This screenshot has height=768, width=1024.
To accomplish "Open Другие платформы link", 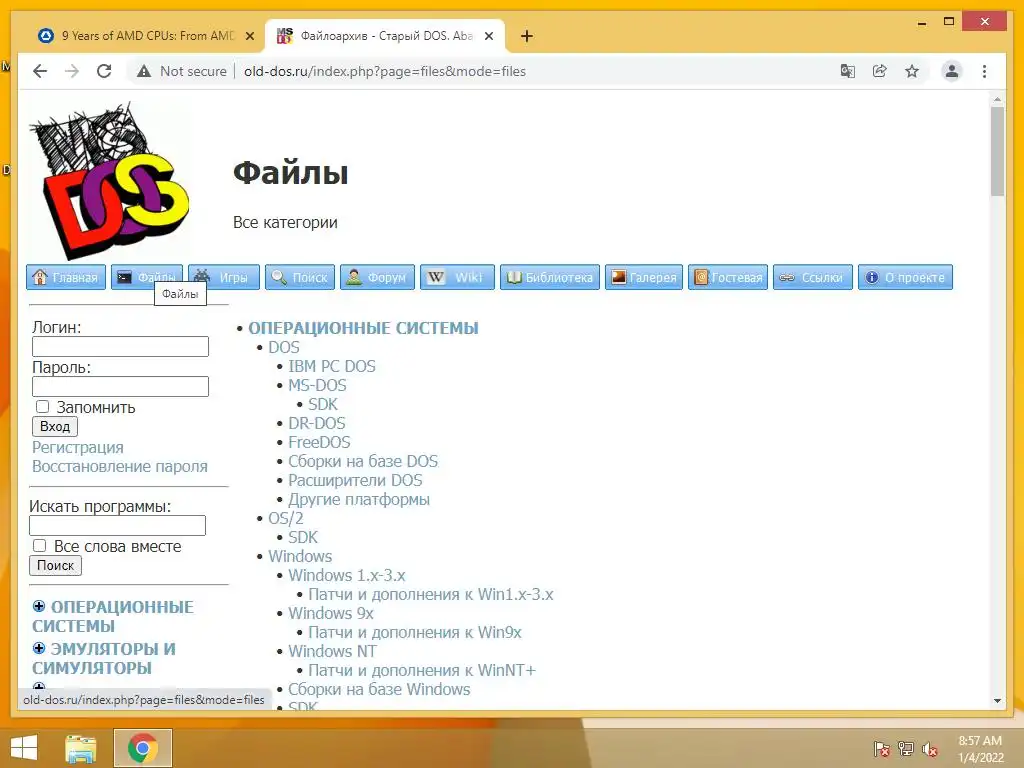I will point(359,499).
